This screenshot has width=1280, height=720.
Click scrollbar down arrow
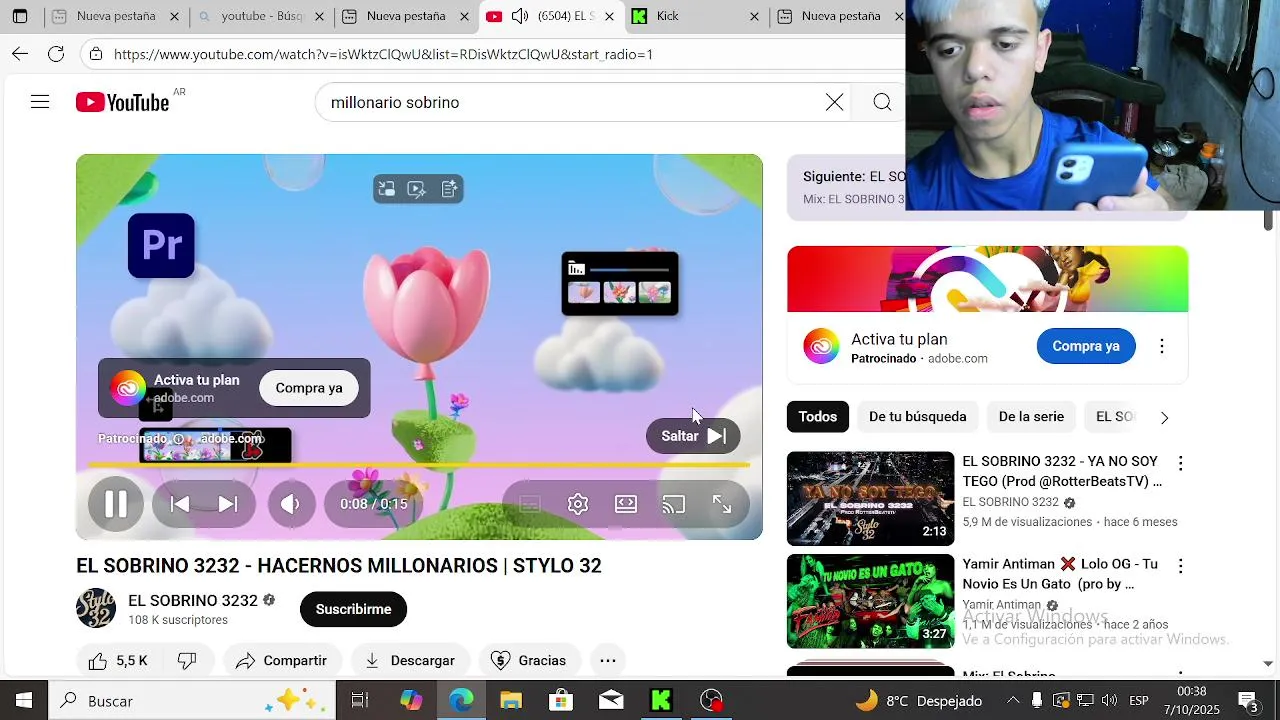[x=1268, y=663]
